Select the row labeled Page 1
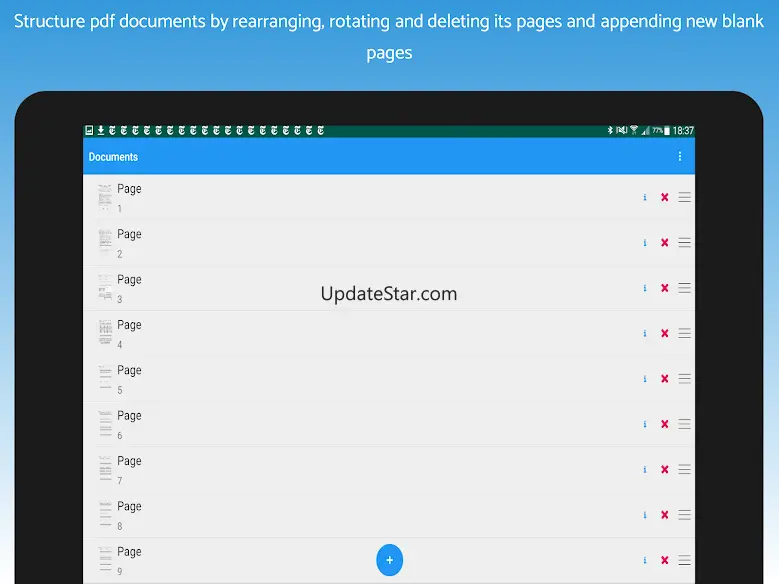Image resolution: width=779 pixels, height=584 pixels. click(x=389, y=197)
